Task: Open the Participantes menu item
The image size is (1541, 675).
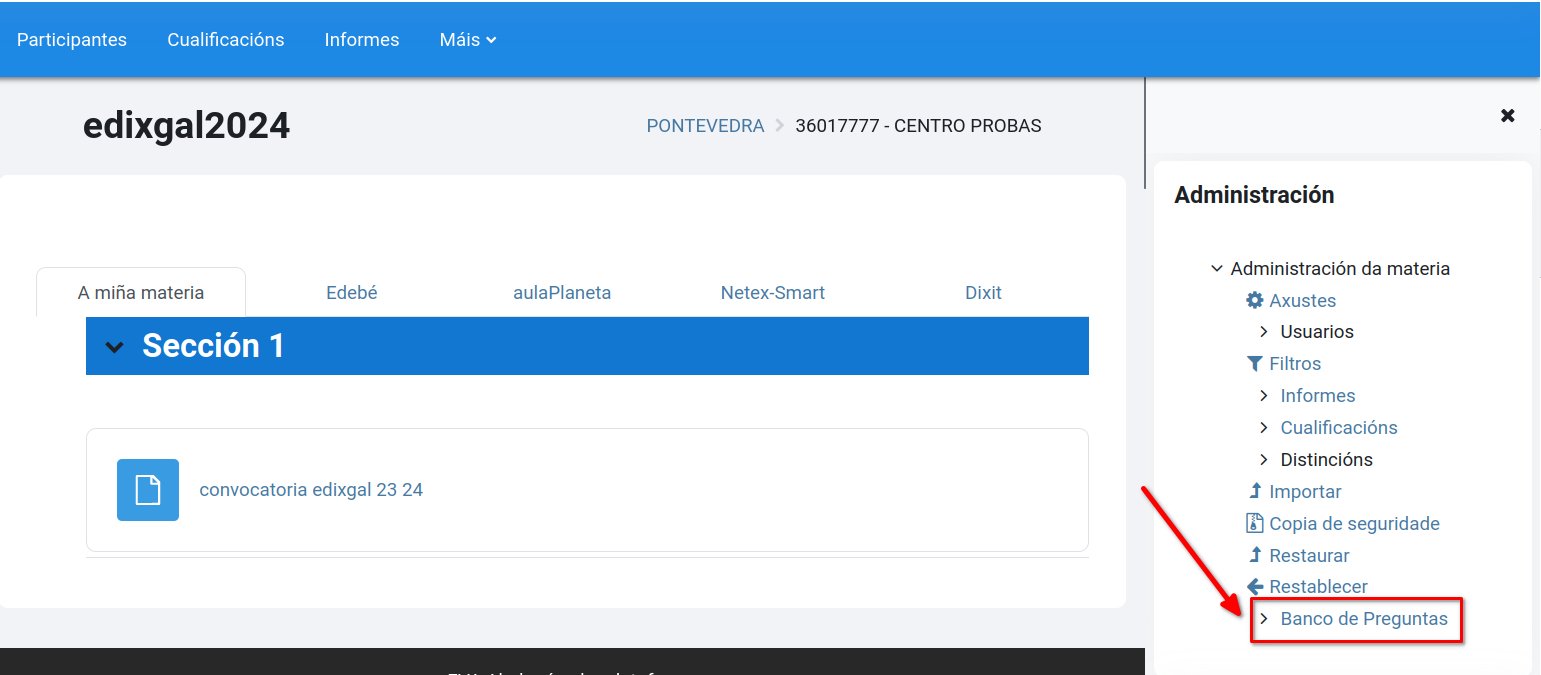Action: (x=71, y=40)
